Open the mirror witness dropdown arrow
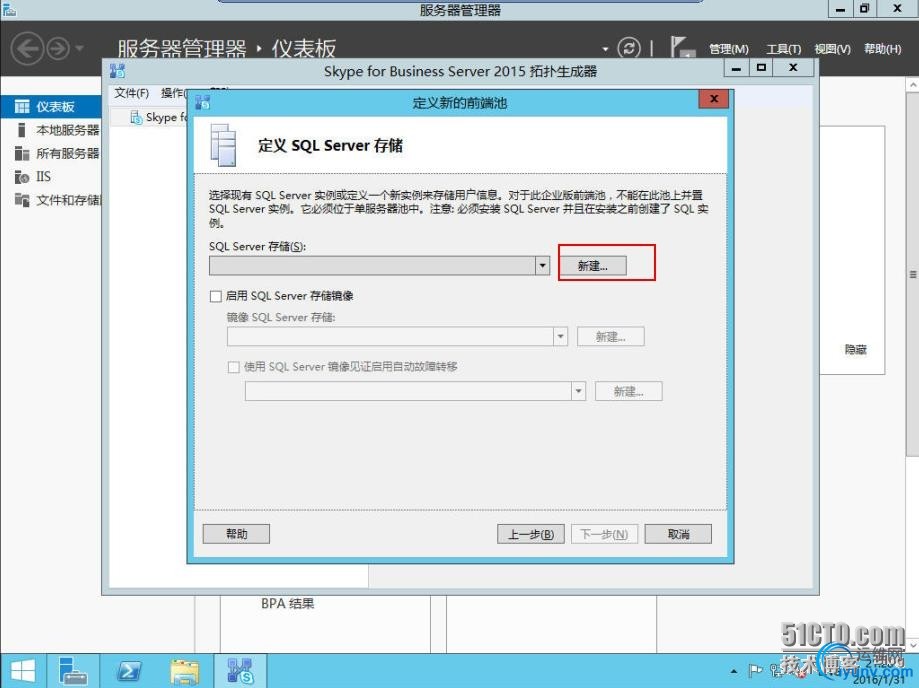This screenshot has width=919, height=688. [578, 391]
